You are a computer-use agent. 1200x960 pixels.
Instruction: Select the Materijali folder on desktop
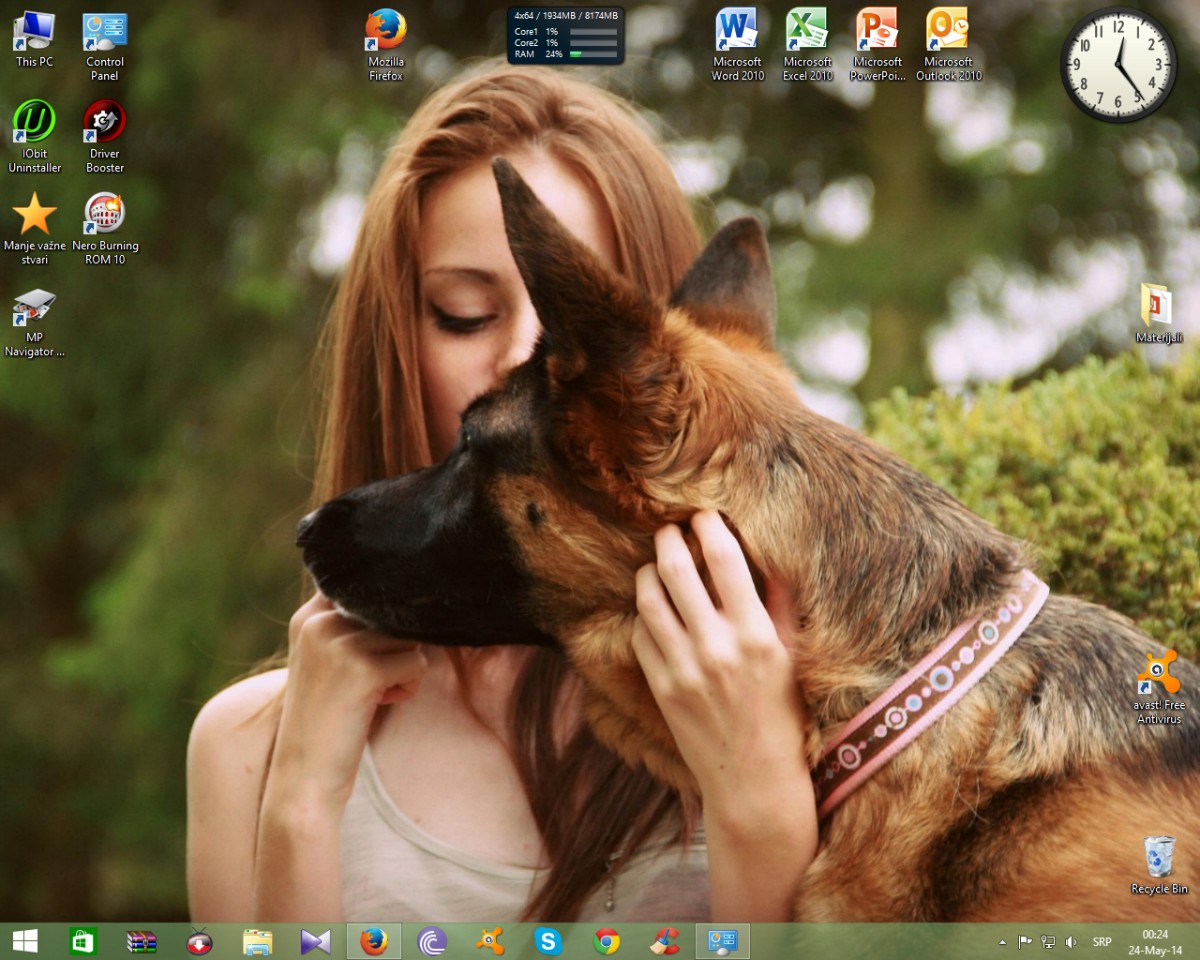[1158, 306]
